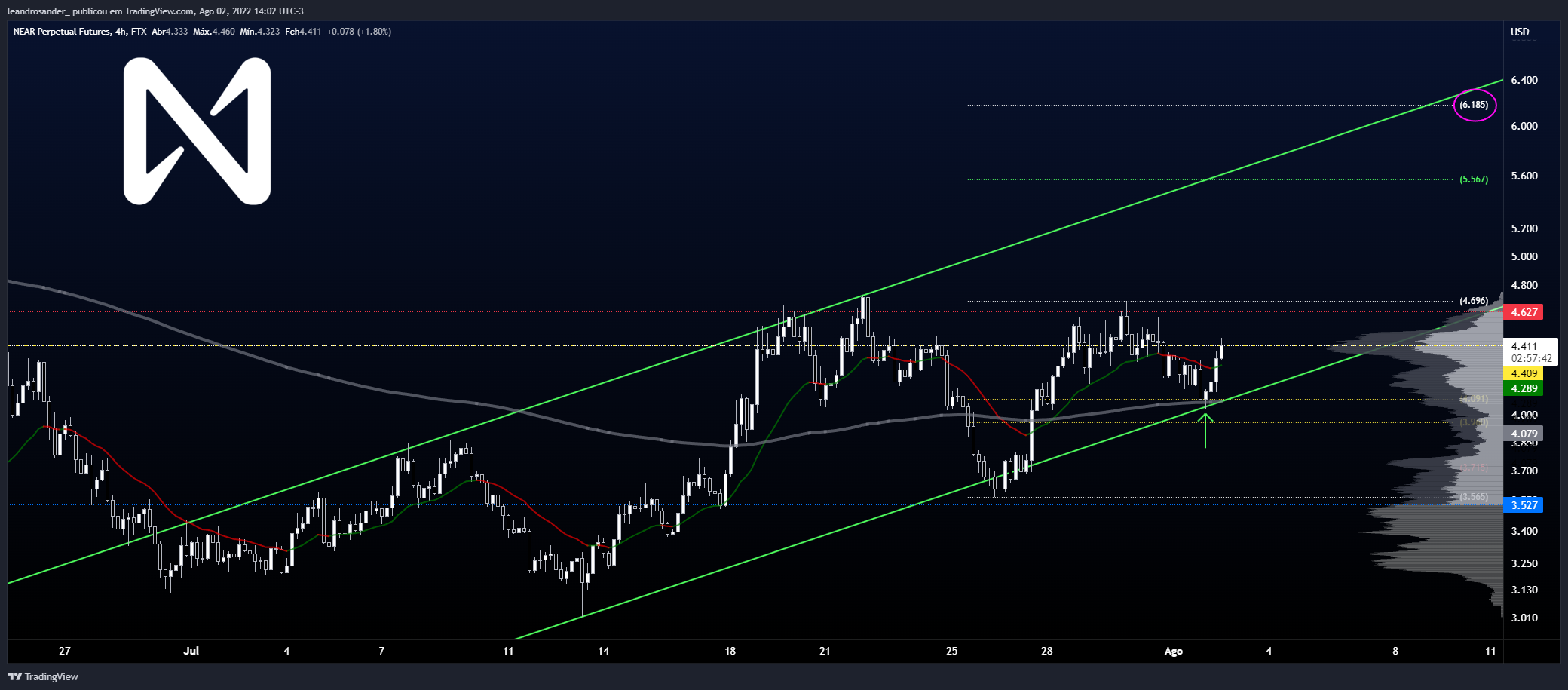Click the Ago date on time axis
This screenshot has height=690, width=1568.
click(x=1174, y=651)
